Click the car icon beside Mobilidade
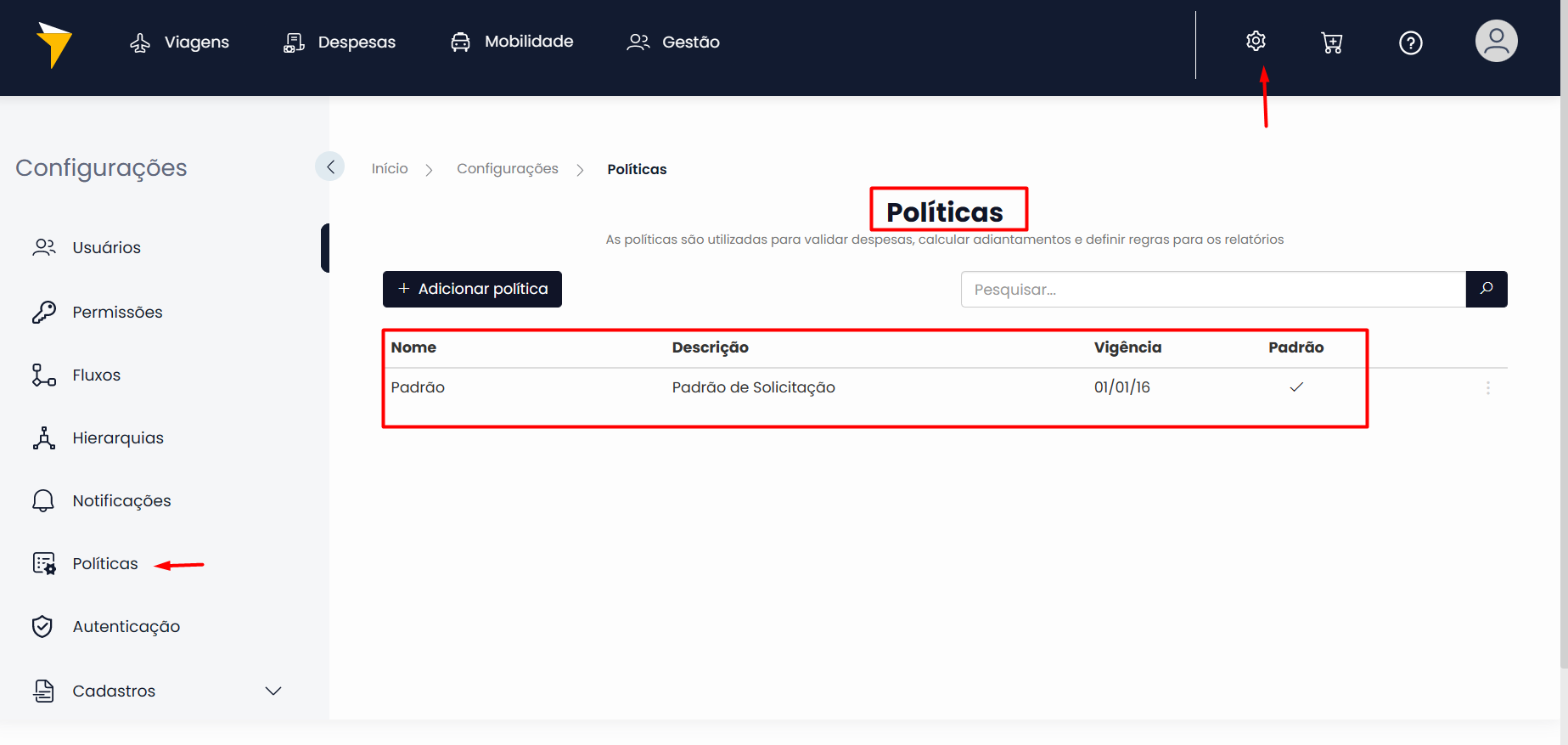The image size is (1568, 745). point(460,42)
